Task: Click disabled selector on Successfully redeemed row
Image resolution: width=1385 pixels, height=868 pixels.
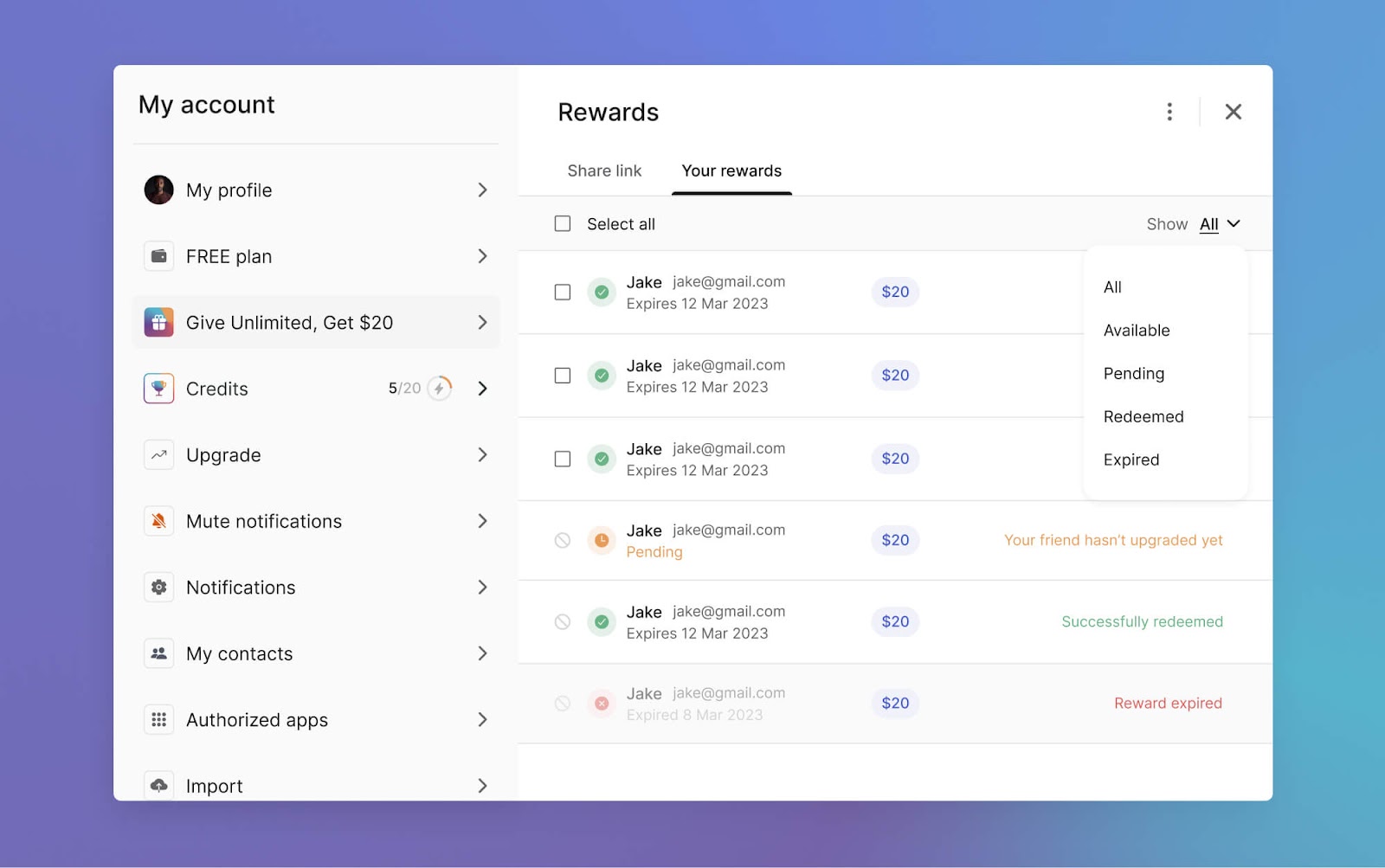Action: 563,621
